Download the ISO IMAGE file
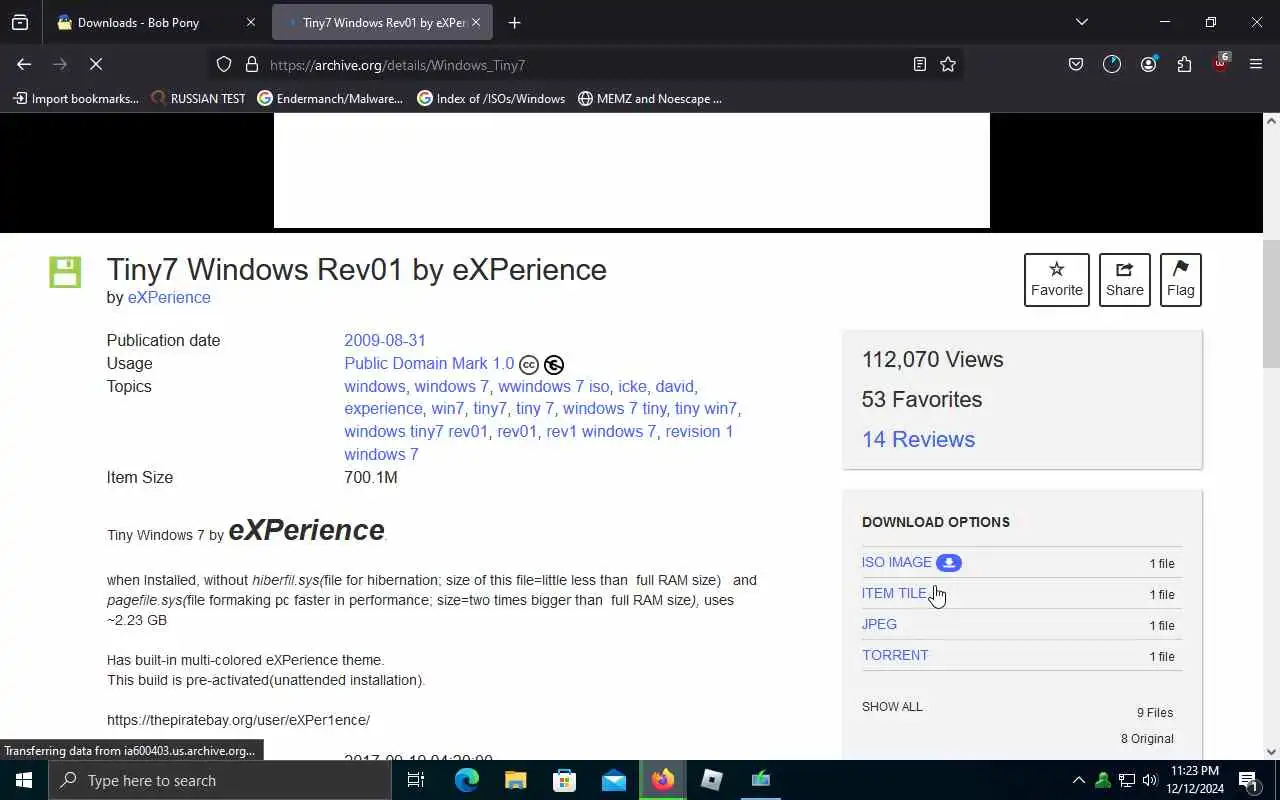The image size is (1280, 800). 897,562
